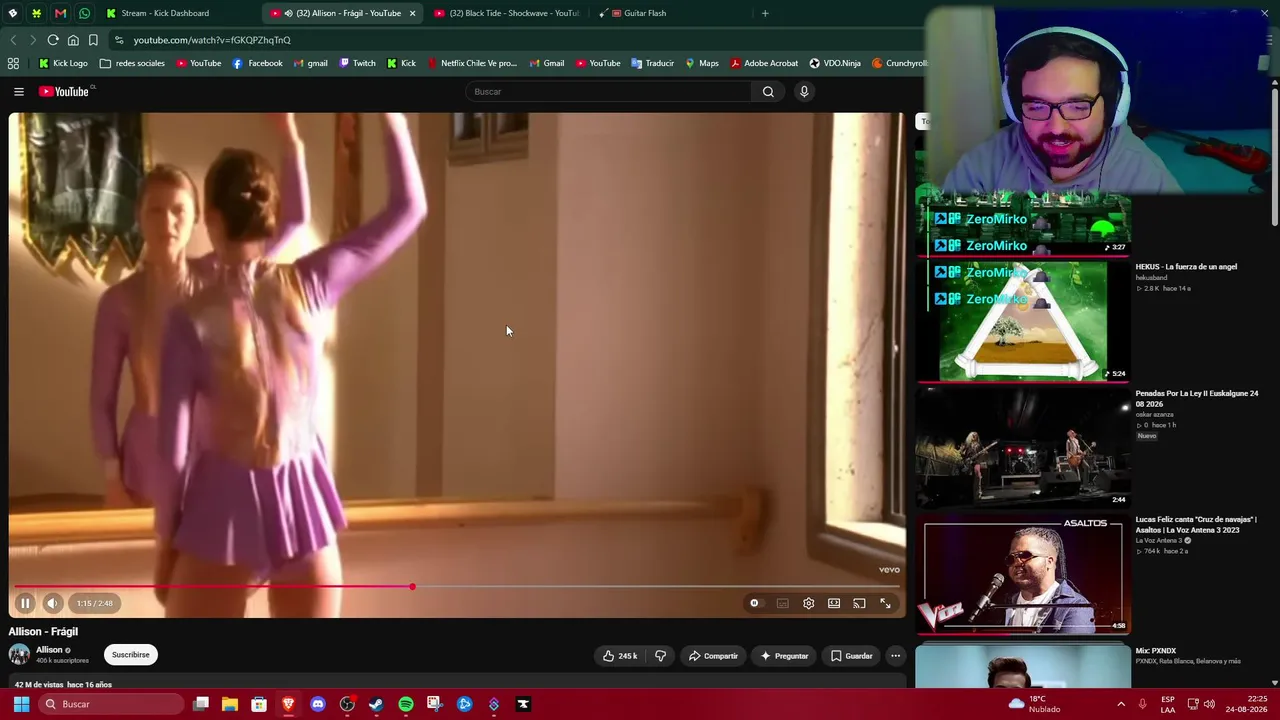Toggle subtitles in the video player
The width and height of the screenshot is (1280, 720).
click(782, 603)
